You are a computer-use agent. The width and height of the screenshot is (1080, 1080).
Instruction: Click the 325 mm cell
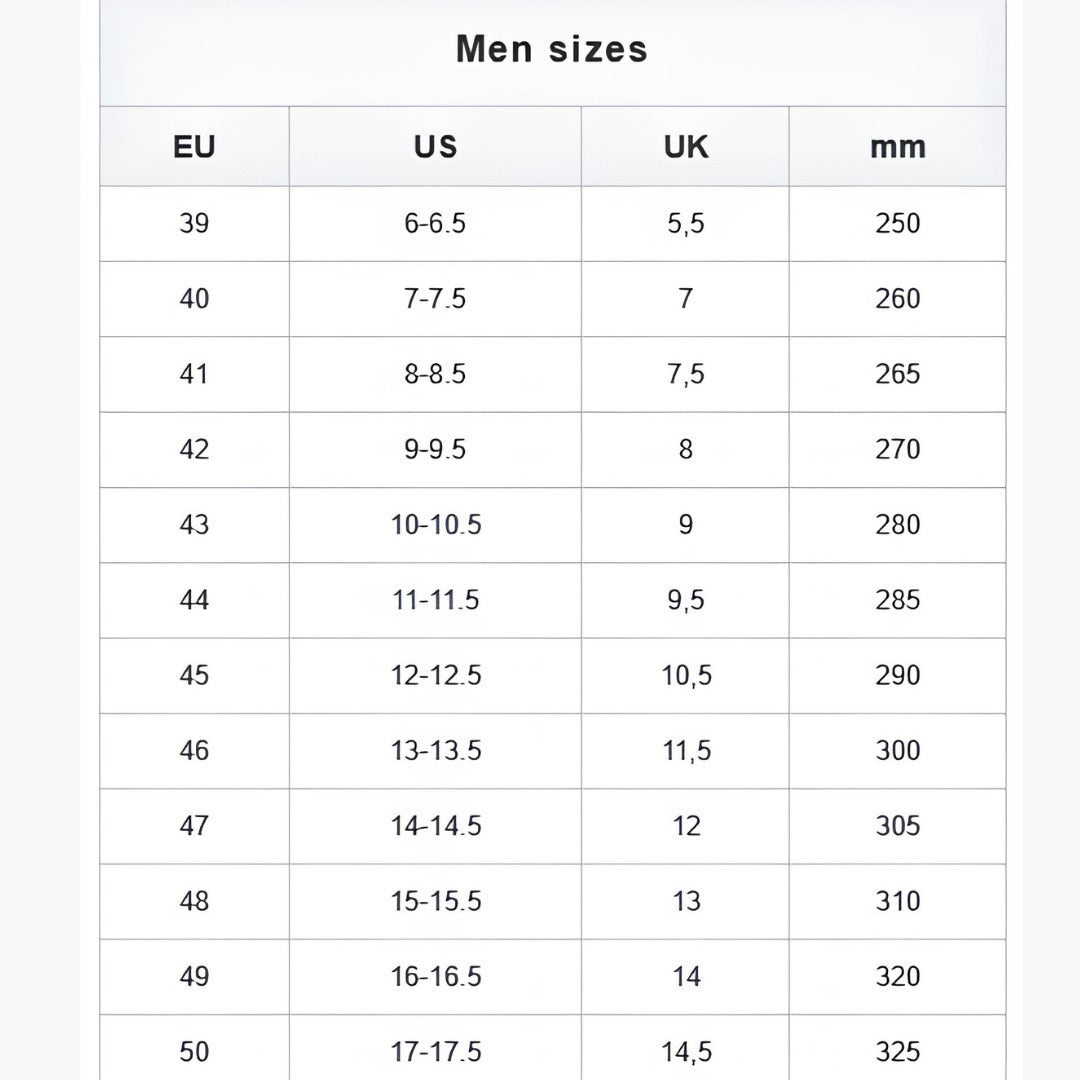click(x=897, y=1048)
